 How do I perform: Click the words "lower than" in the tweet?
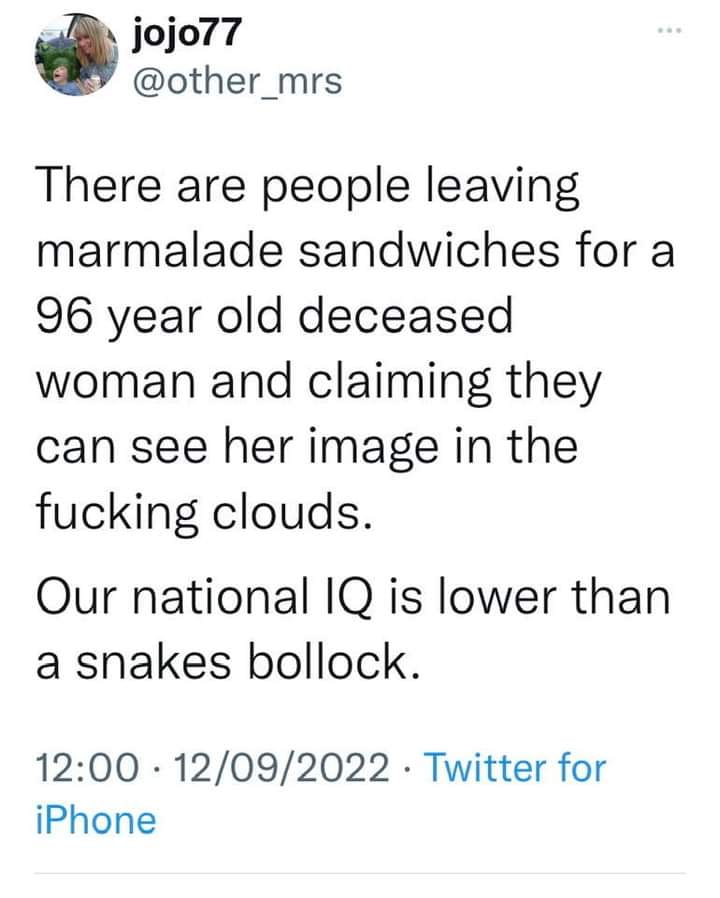click(560, 600)
